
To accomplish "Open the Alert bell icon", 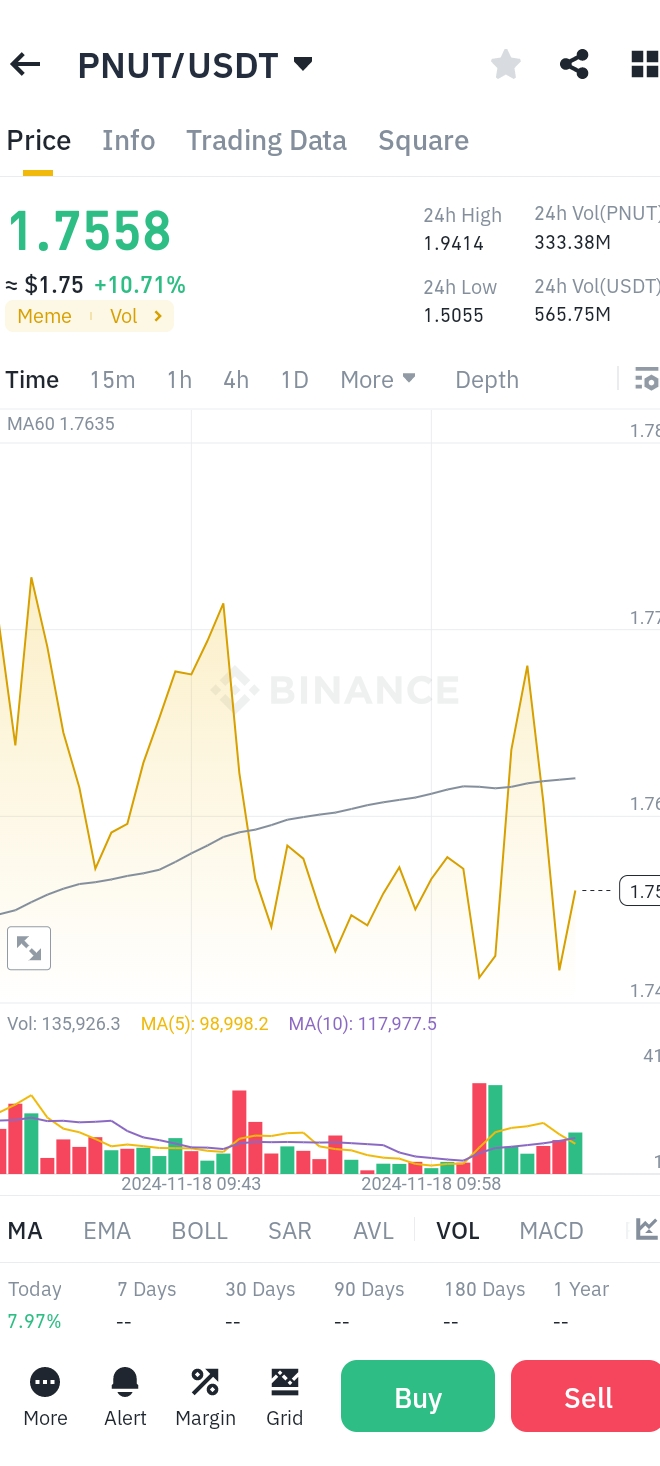I will pyautogui.click(x=125, y=1396).
